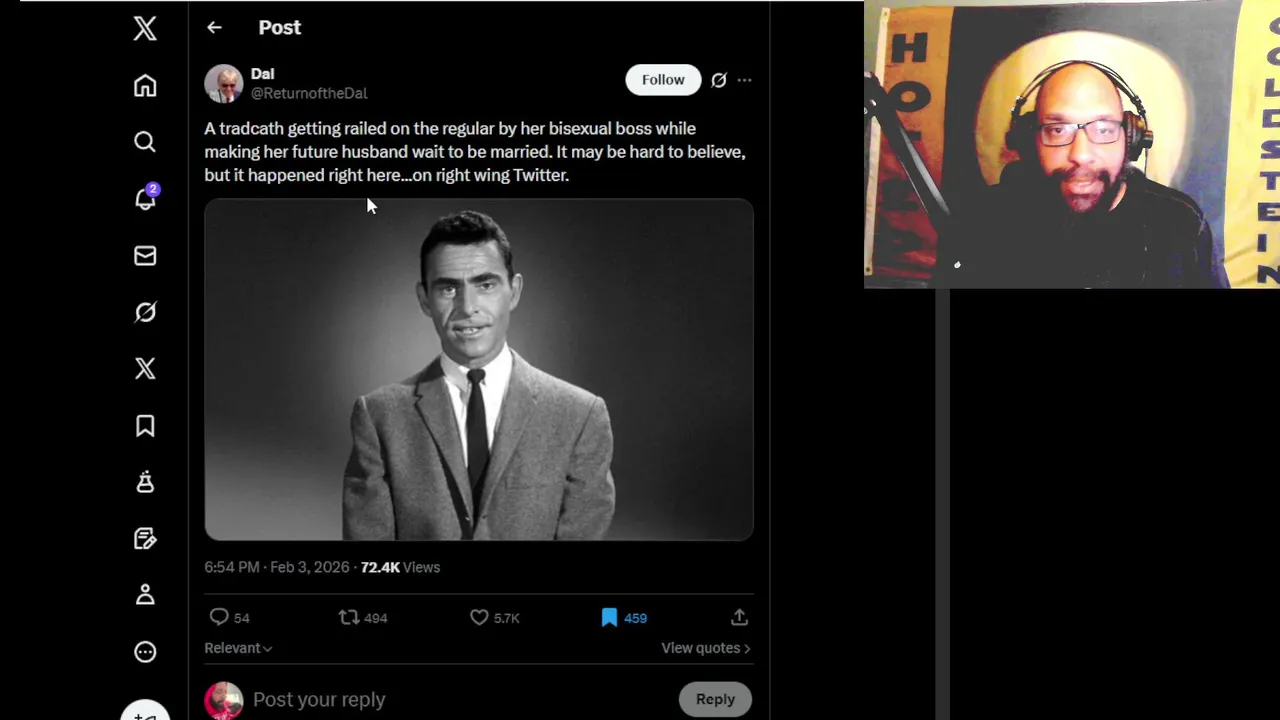Toggle the bookmark with 459 saves
Viewport: 1280px width, 720px height.
coord(609,618)
